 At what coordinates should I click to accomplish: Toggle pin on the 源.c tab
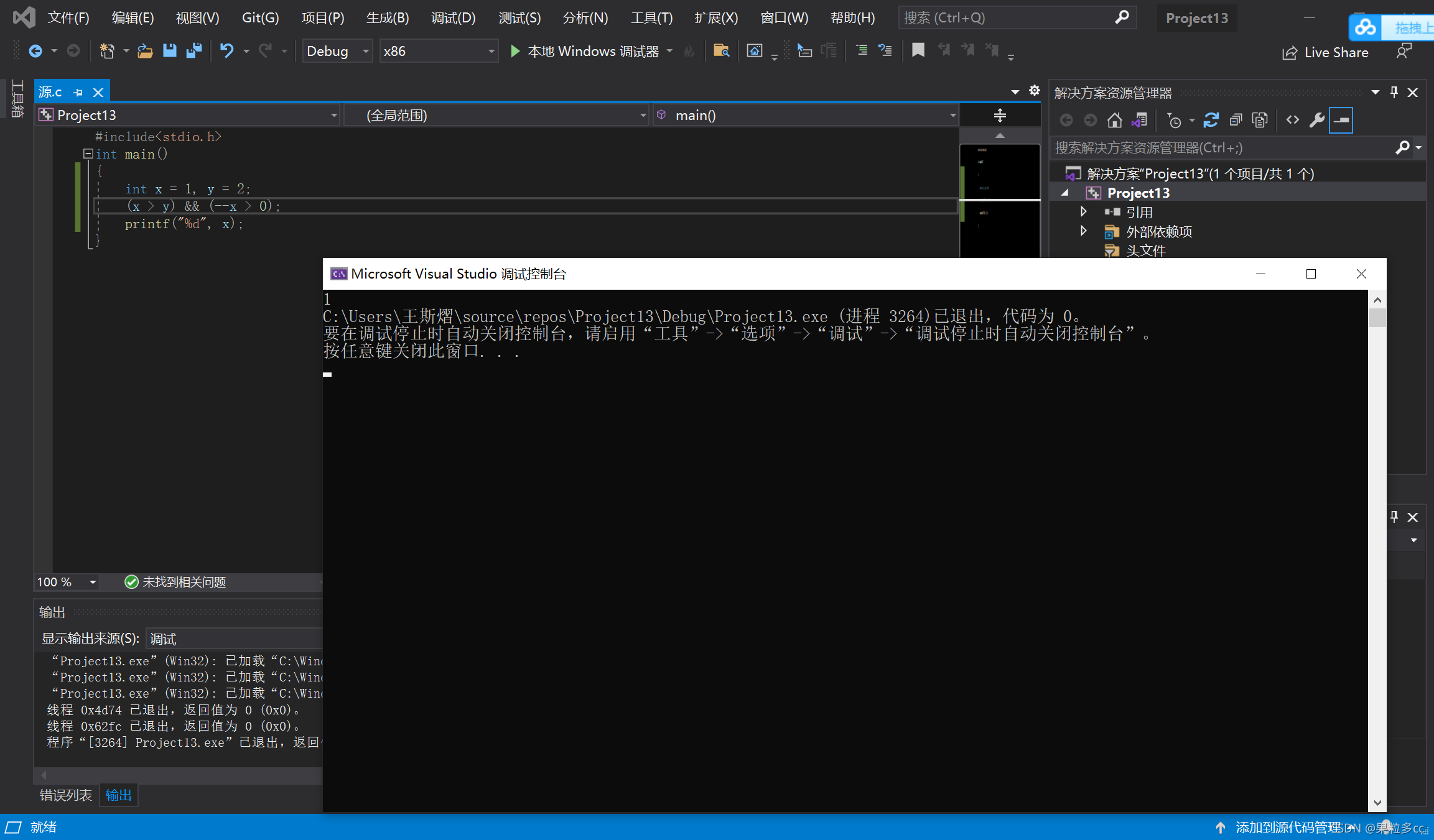point(78,93)
